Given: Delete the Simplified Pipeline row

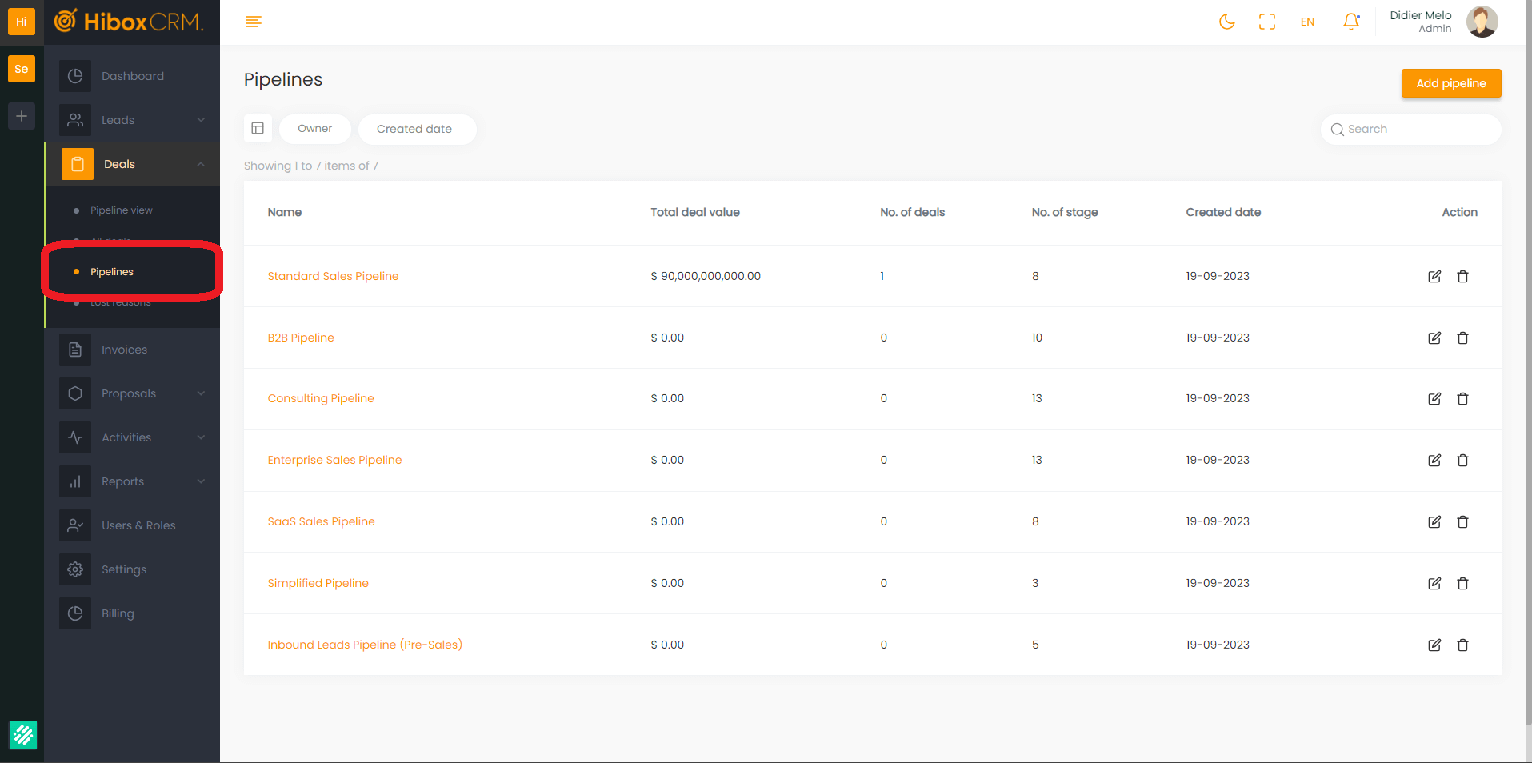Looking at the screenshot, I should coord(1462,583).
